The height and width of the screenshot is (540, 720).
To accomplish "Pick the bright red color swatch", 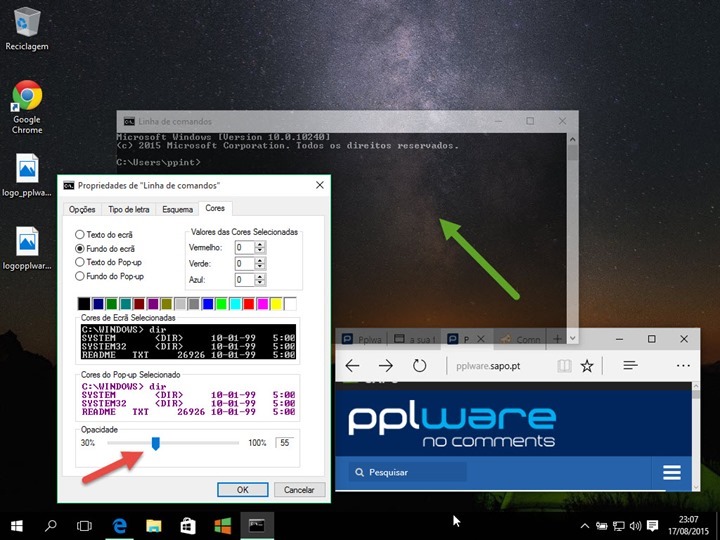I will coord(248,304).
